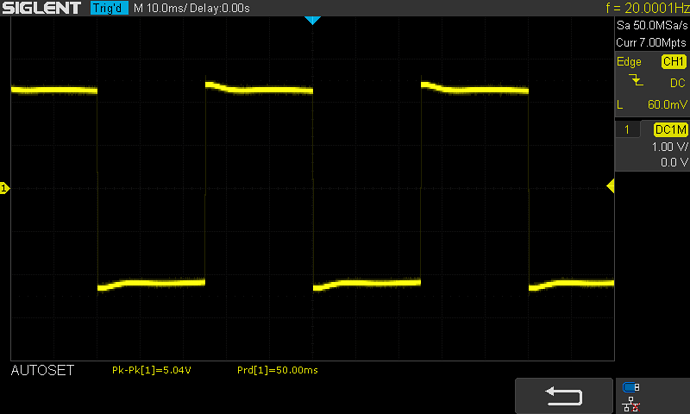
Task: Click the 60.0mV trigger level value
Action: coord(665,104)
